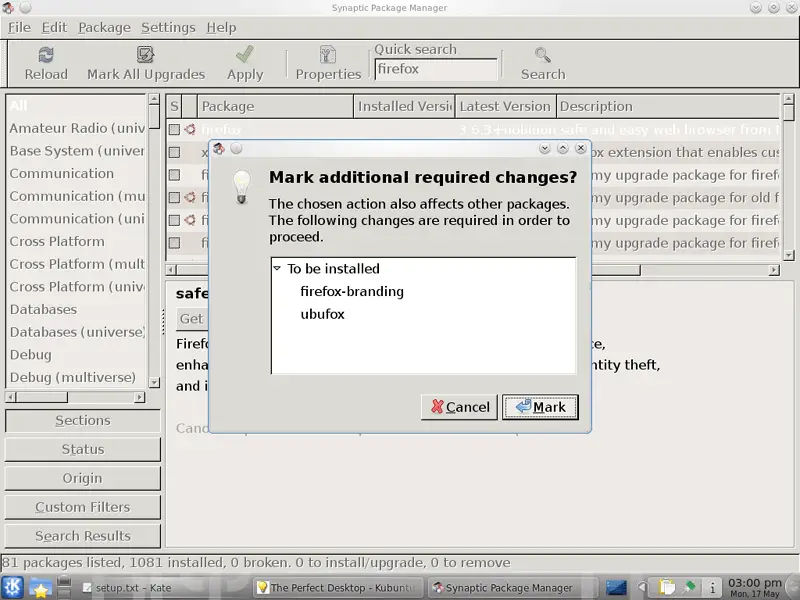Click the package list scroll-left arrow
Screen dimensions: 800x600
(x=171, y=270)
